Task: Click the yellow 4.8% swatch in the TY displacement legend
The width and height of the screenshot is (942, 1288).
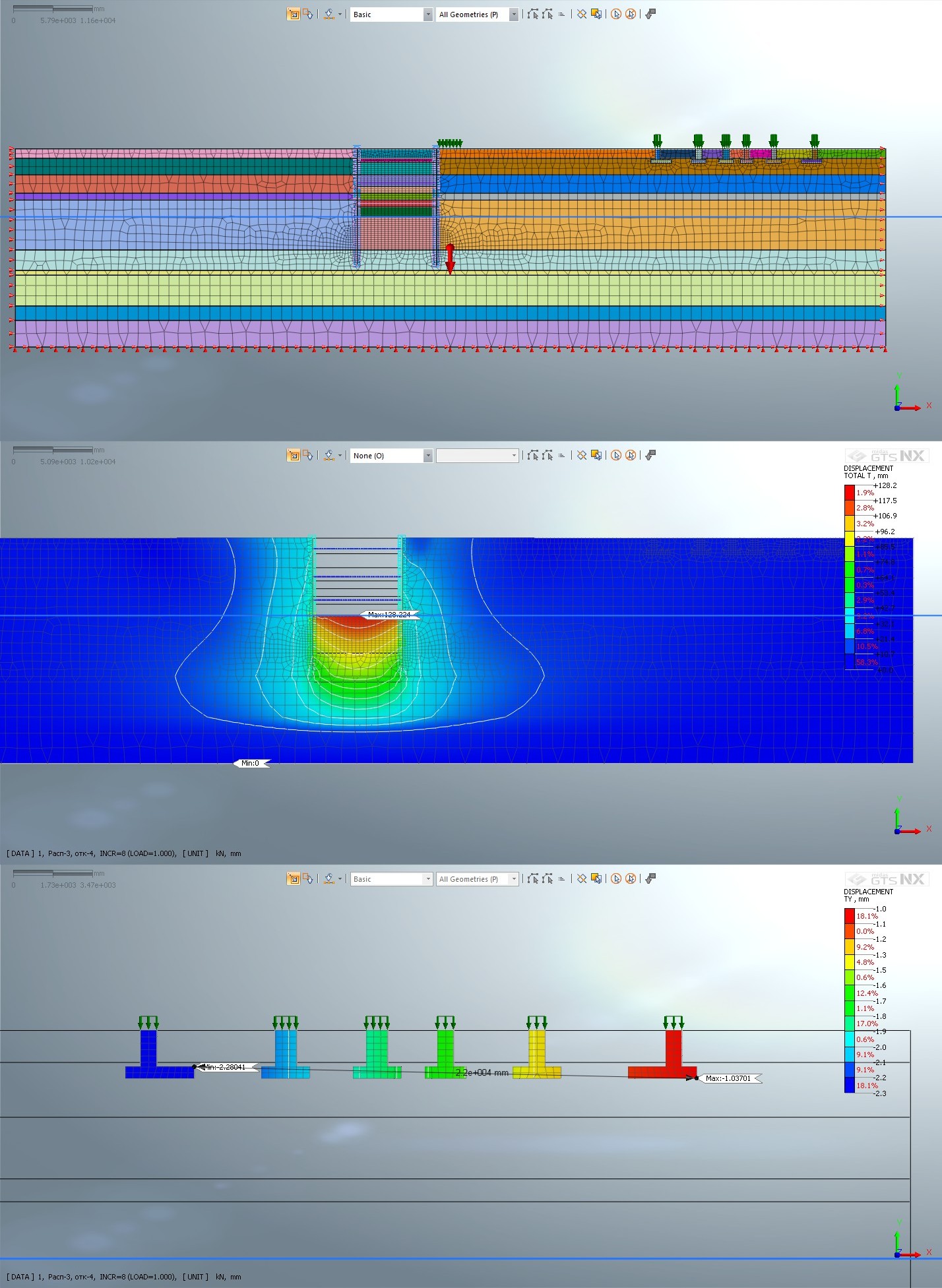Action: 849,962
